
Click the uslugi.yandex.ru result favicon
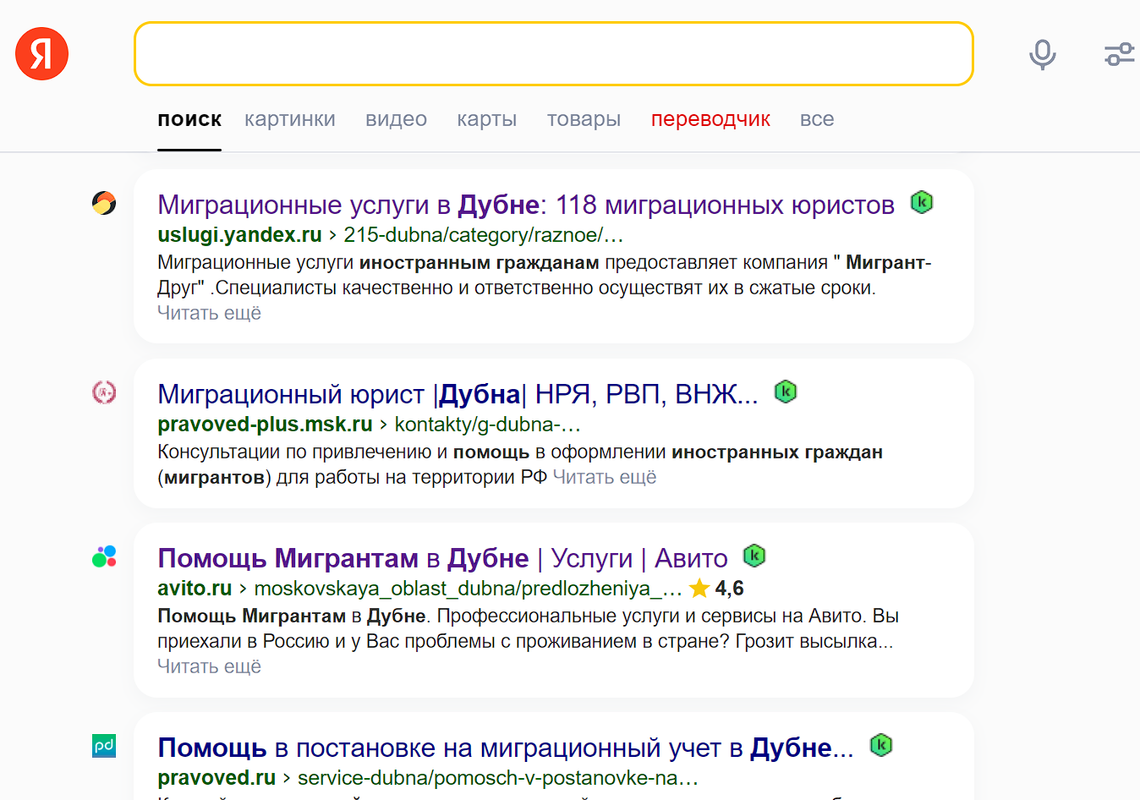click(x=104, y=204)
